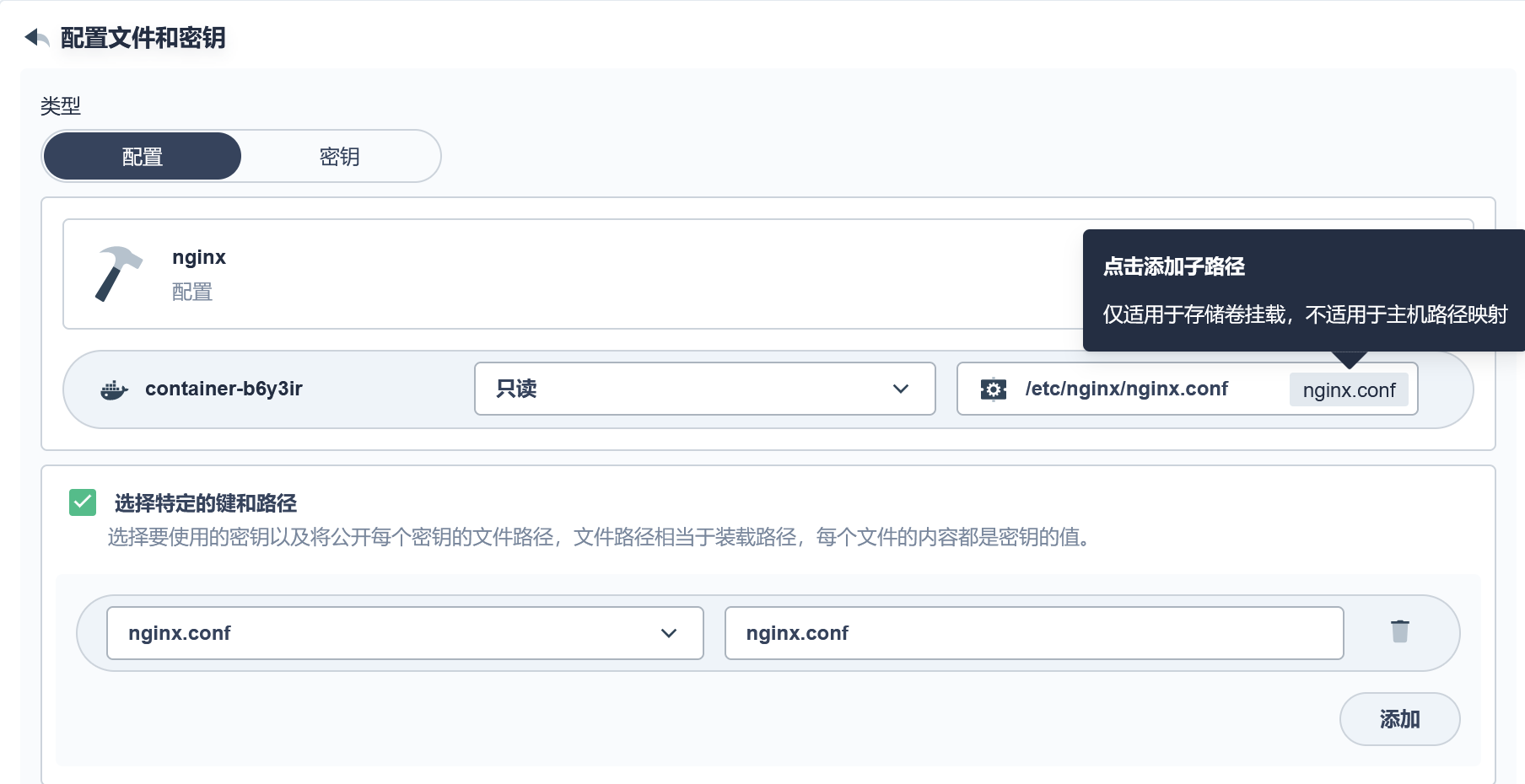The height and width of the screenshot is (784, 1525).
Task: Switch to the 密钥 type tab
Action: [x=340, y=157]
